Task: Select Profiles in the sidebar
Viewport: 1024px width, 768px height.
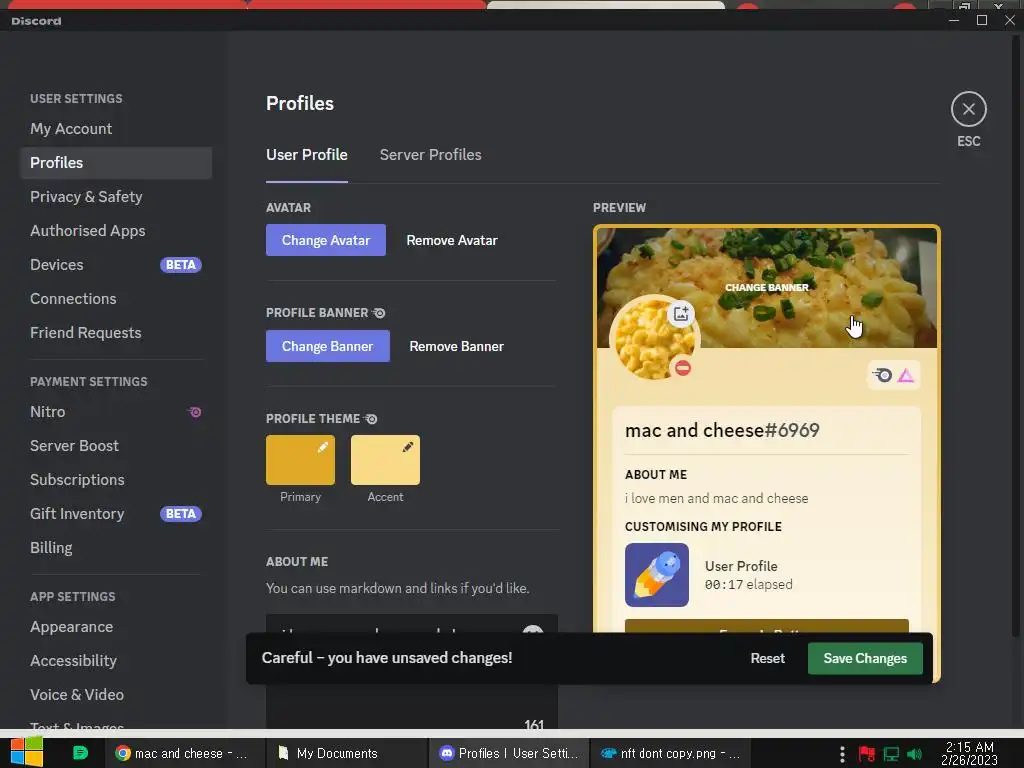Action: (x=116, y=163)
